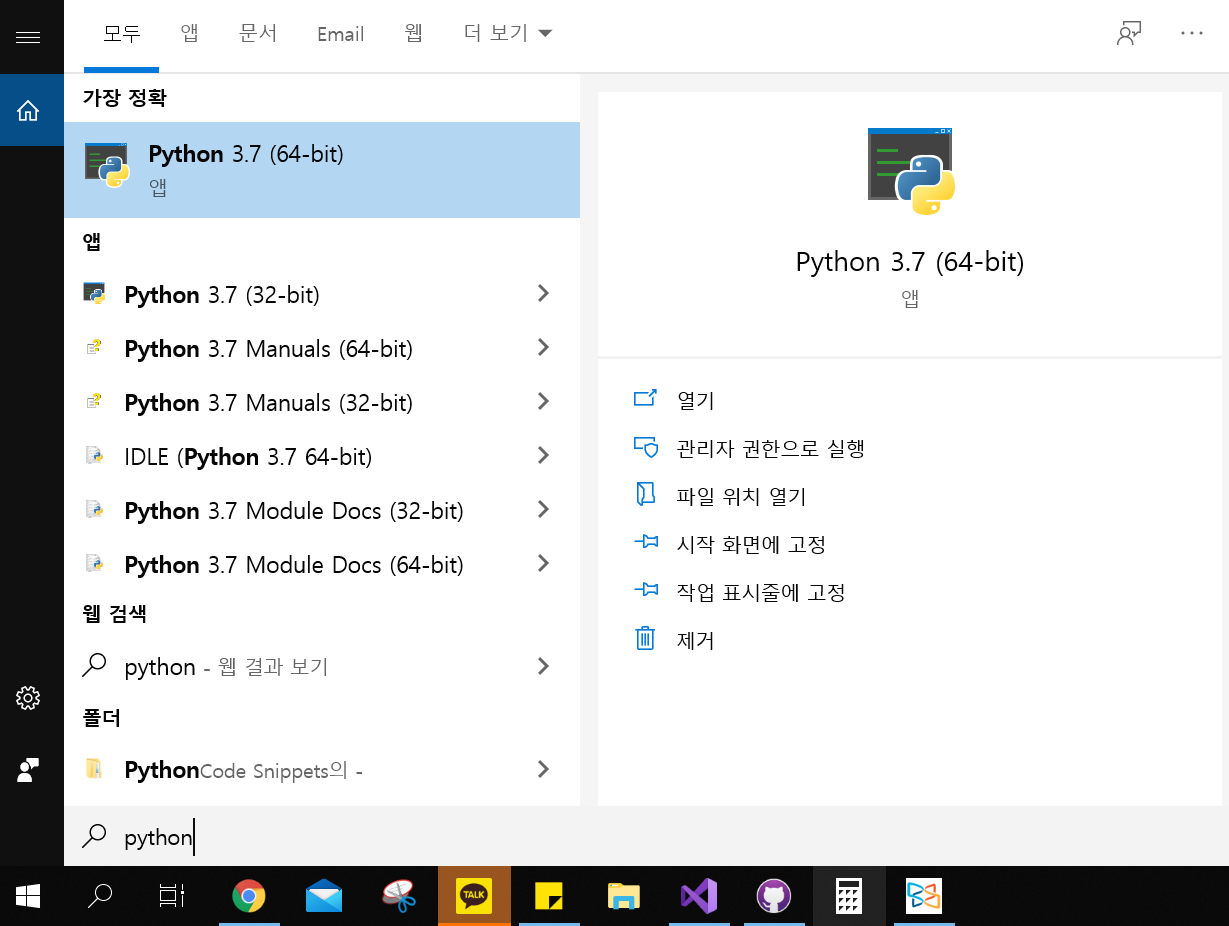Image resolution: width=1229 pixels, height=926 pixels.
Task: Expand PythonCode Snippets folder arrow
Action: pos(543,769)
